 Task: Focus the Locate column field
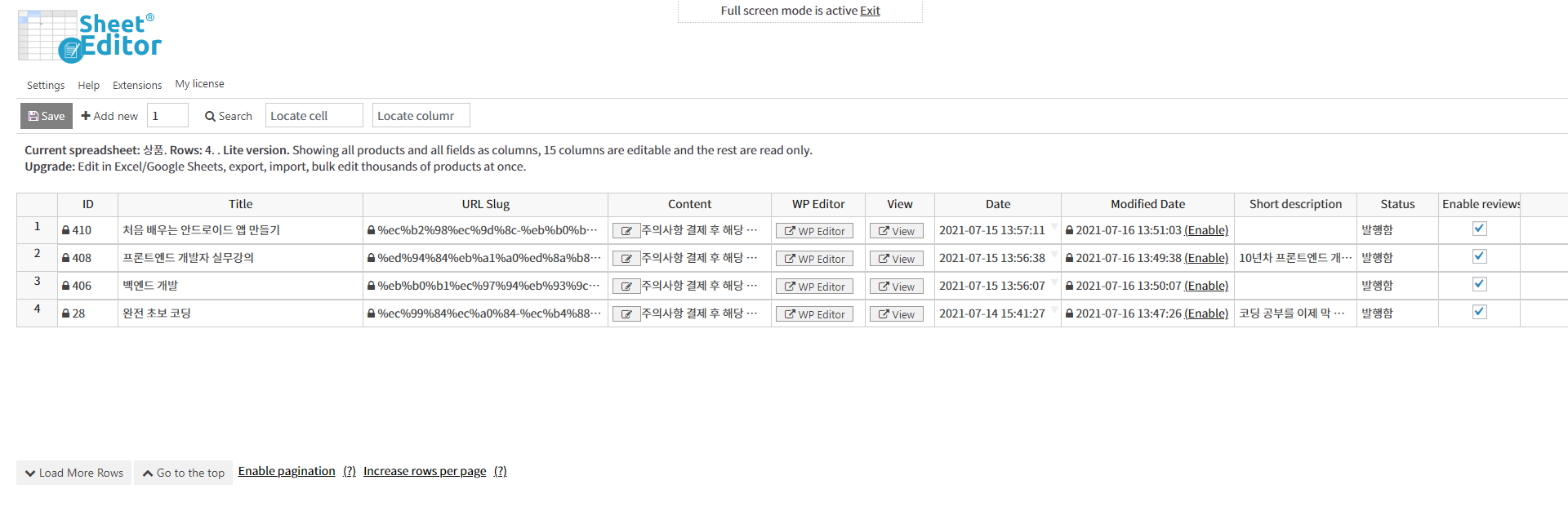tap(421, 115)
